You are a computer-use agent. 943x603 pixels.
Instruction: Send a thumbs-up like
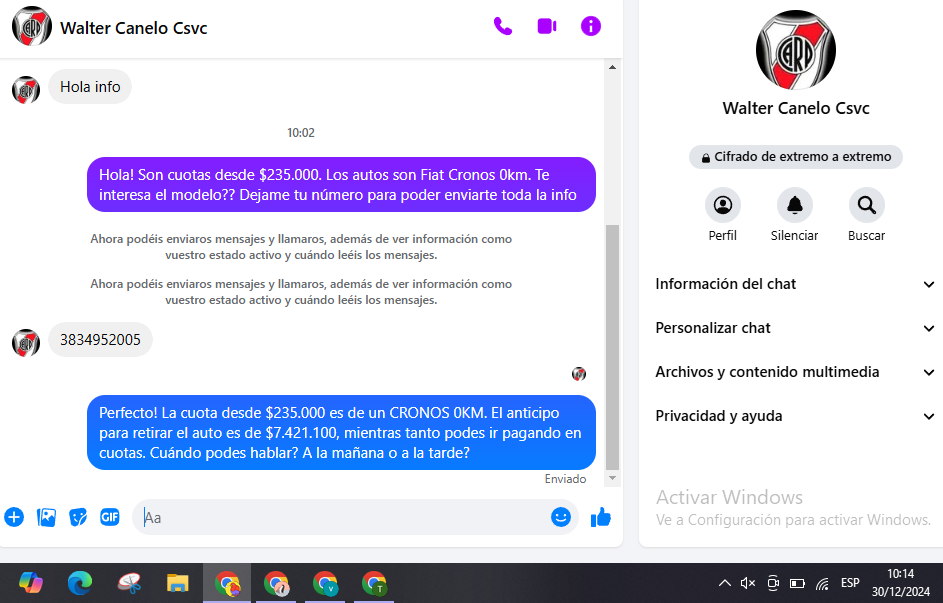(601, 517)
